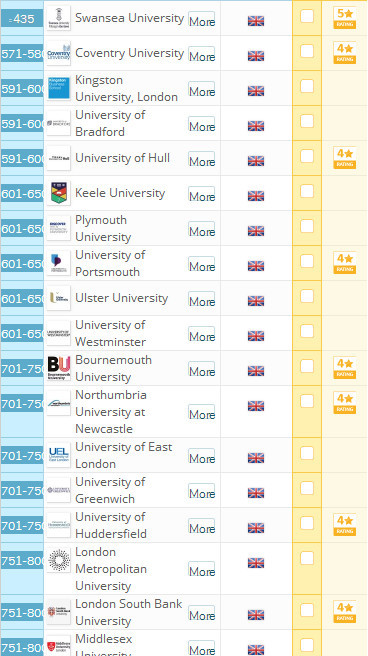Viewport: 368px width, 656px height.
Task: Click the Coventry University logo
Action: click(59, 53)
